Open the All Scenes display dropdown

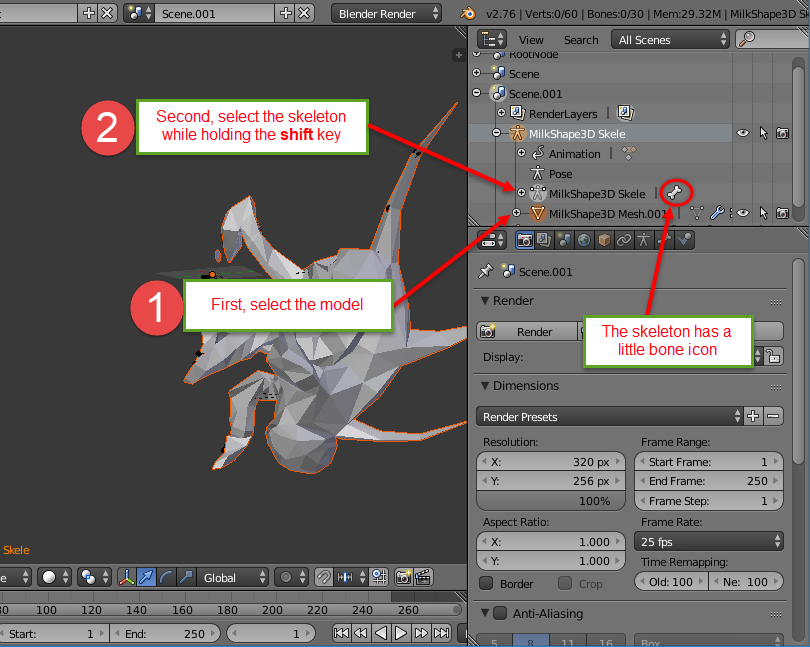tap(670, 40)
